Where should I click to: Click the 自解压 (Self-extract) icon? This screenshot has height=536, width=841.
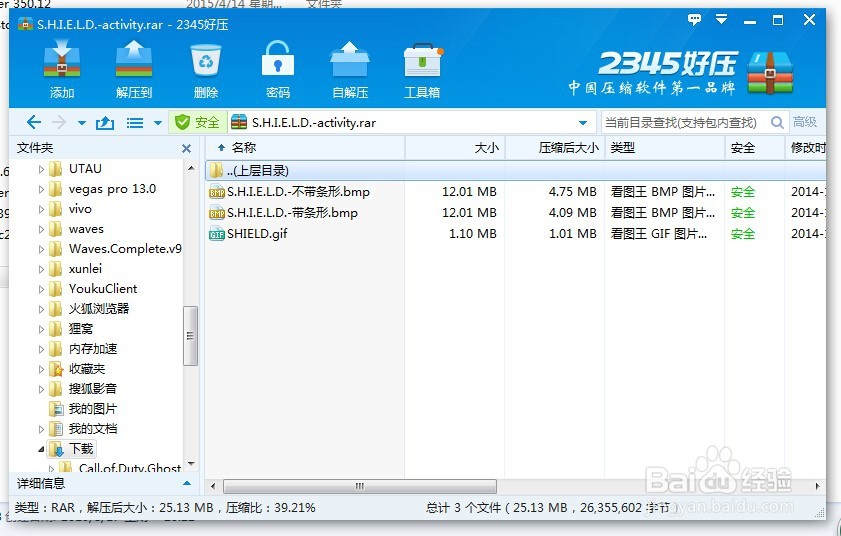coord(350,69)
